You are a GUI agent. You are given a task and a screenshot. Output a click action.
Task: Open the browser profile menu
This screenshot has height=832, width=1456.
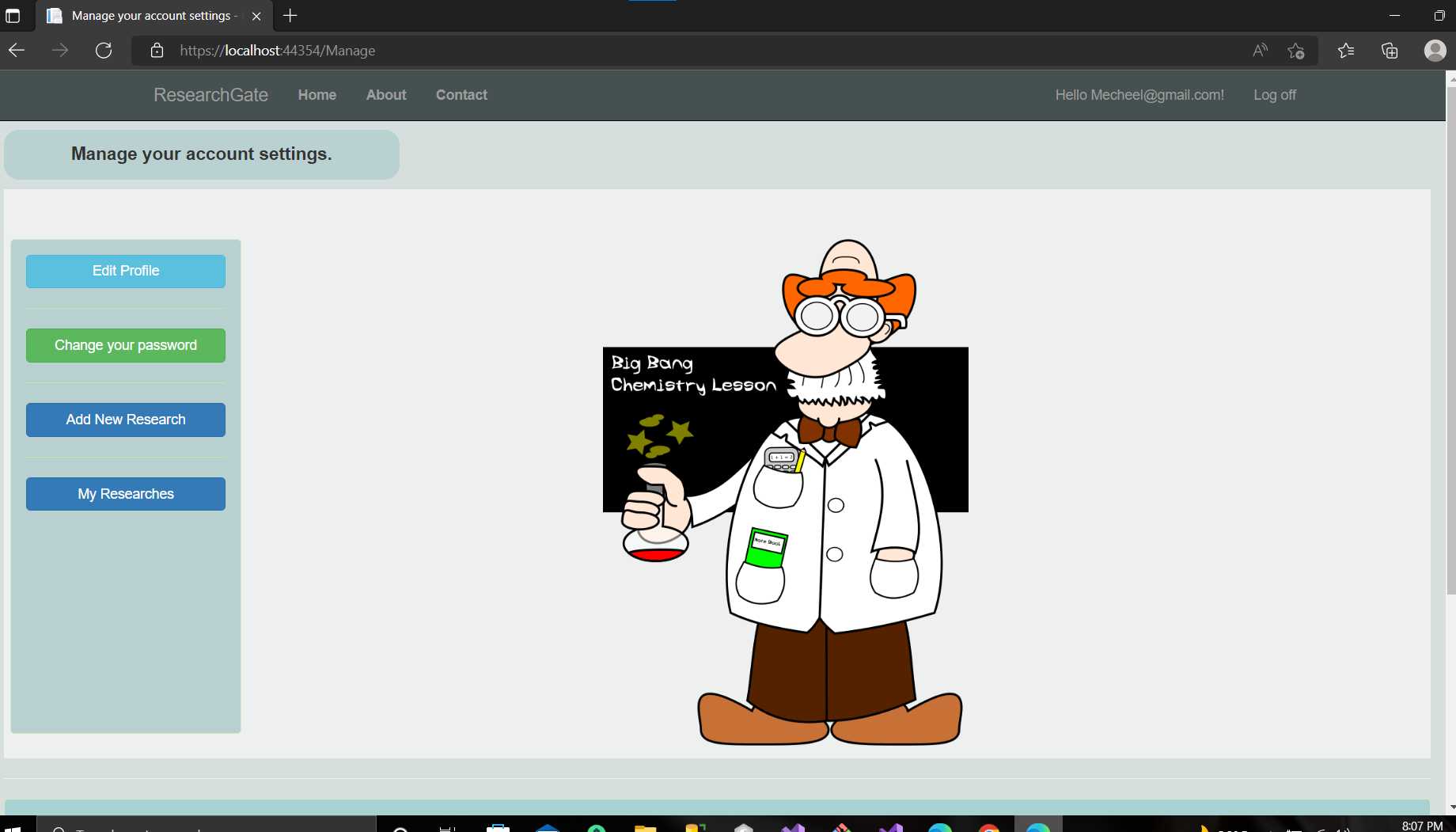(x=1435, y=50)
